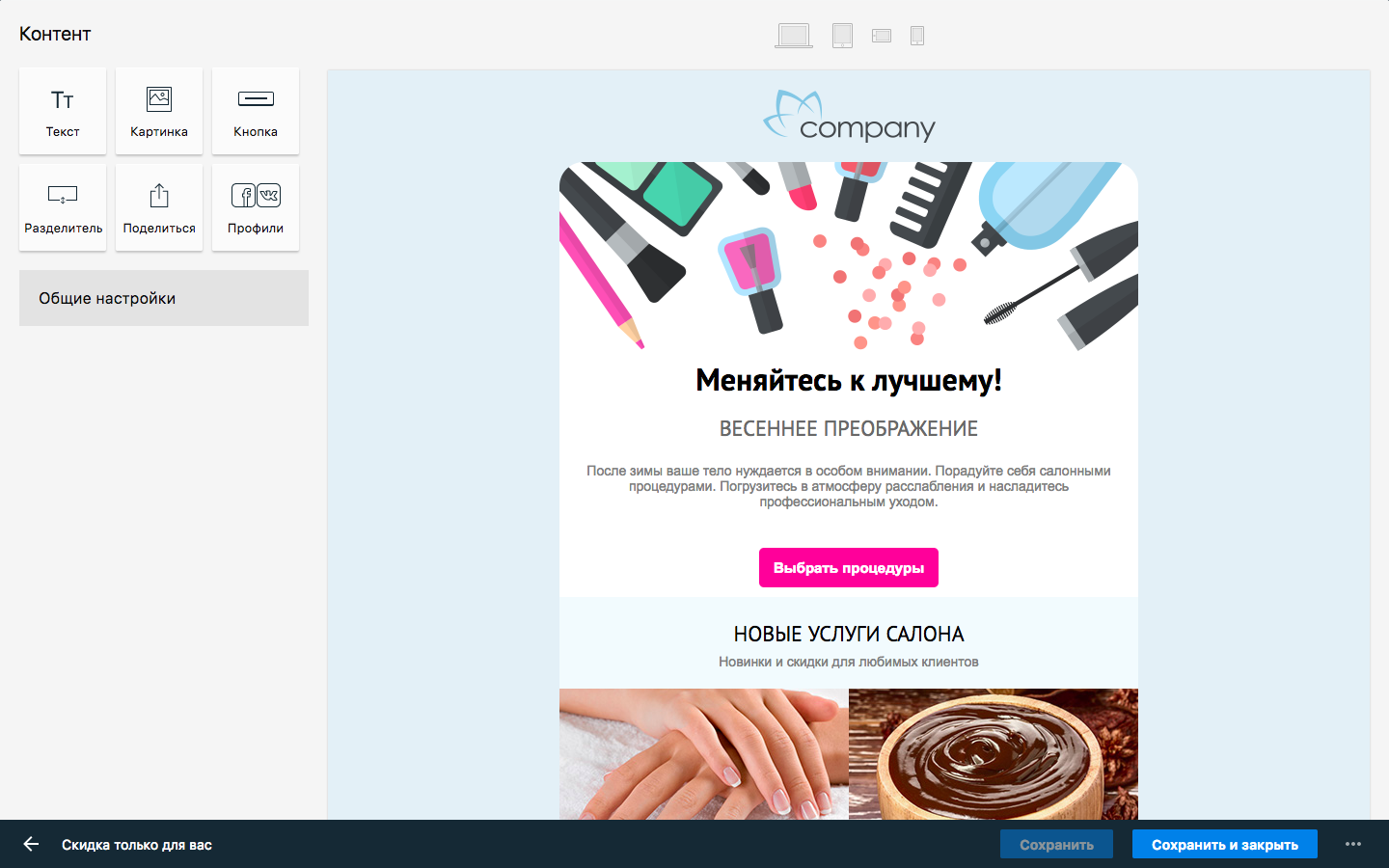
Task: Add the Поделиться share block
Action: pos(159,207)
